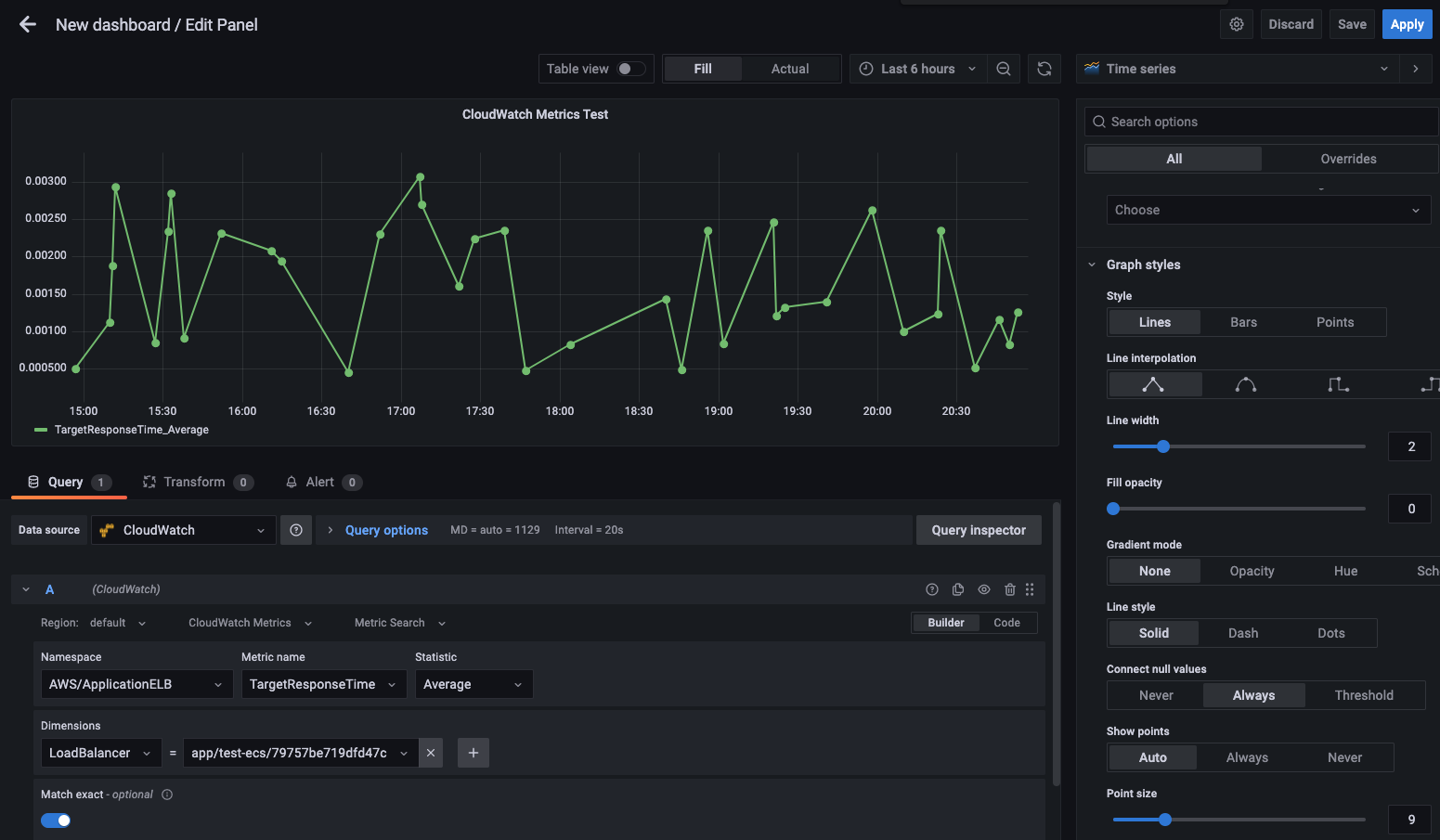Open the Statistic Average dropdown

[474, 684]
